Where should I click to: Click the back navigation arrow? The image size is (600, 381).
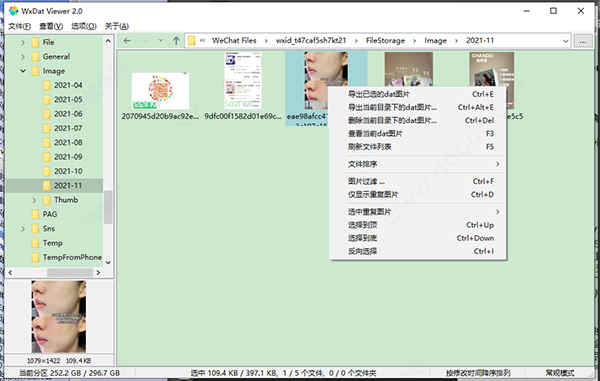tap(127, 41)
